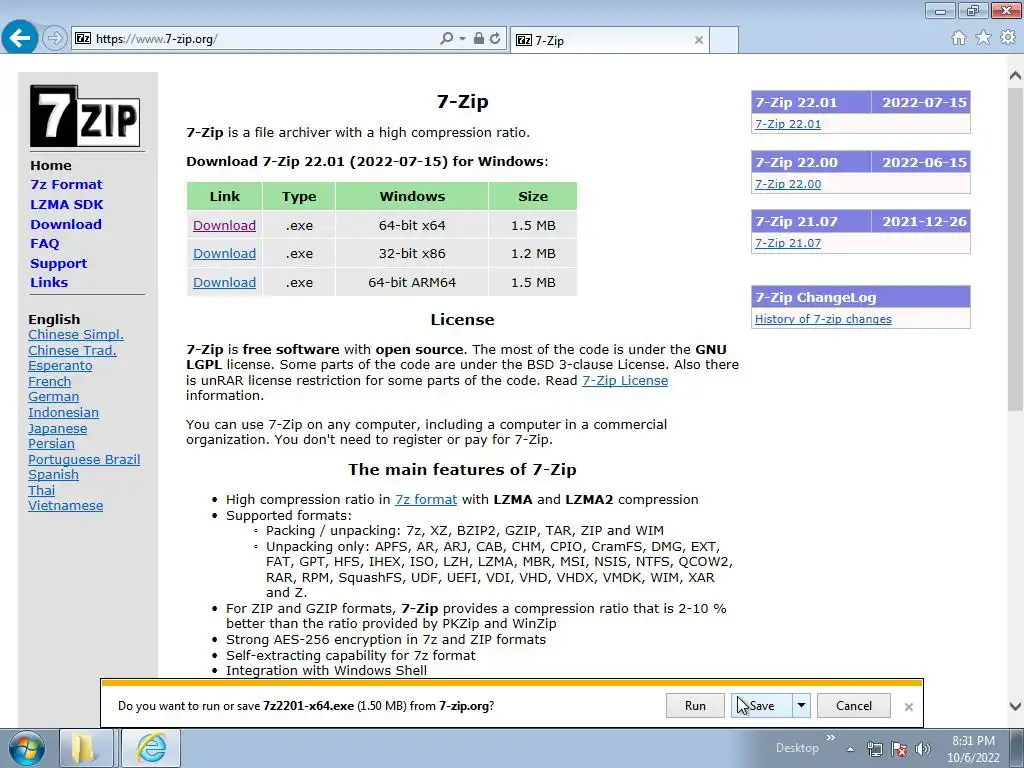Download the 32-bit x86 exe
Viewport: 1024px width, 768px height.
point(224,253)
